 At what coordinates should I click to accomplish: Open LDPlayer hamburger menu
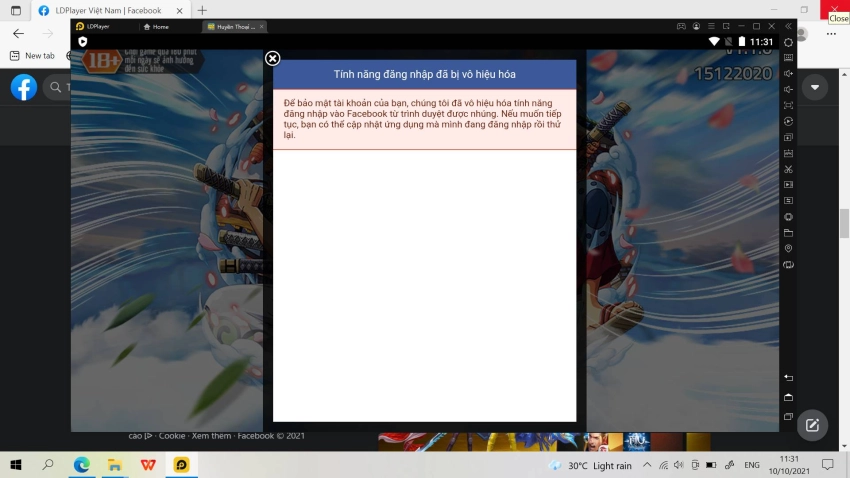[711, 26]
